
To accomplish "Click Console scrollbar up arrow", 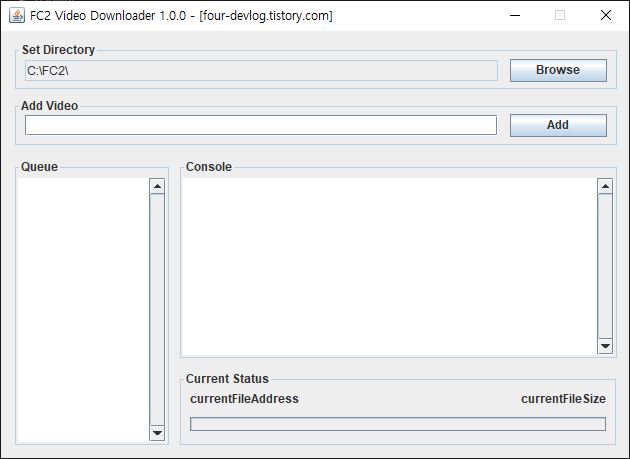I will coord(605,186).
